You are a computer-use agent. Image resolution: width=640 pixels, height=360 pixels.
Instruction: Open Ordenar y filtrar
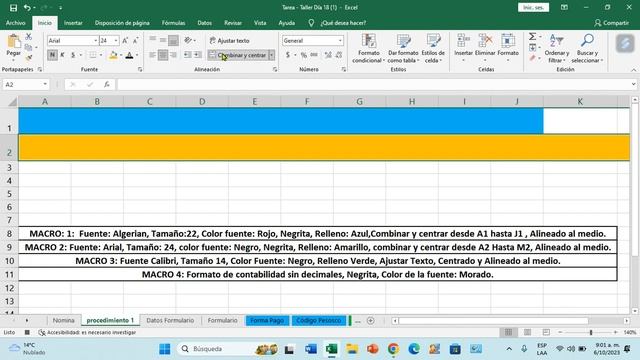pos(557,49)
